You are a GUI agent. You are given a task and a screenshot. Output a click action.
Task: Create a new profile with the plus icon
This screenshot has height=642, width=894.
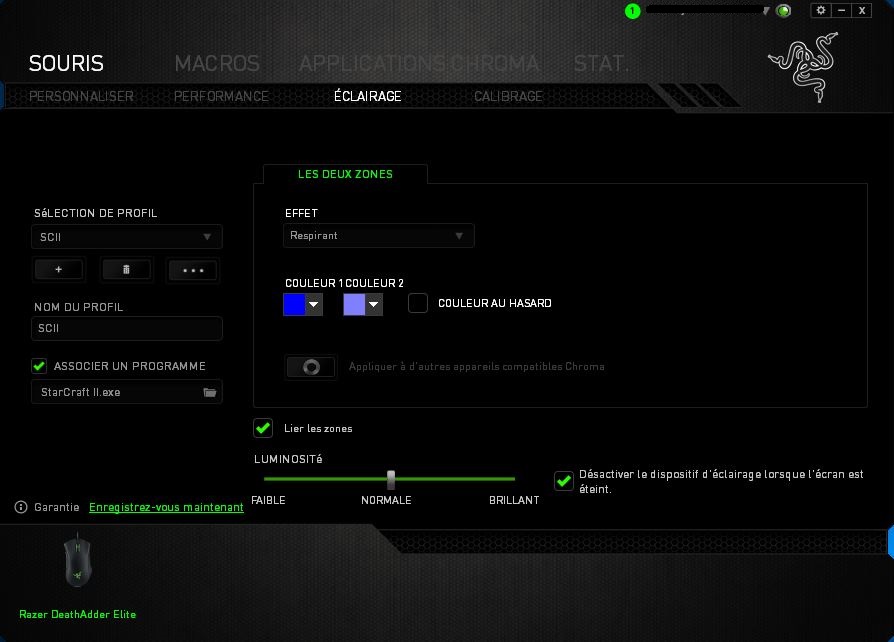[58, 269]
